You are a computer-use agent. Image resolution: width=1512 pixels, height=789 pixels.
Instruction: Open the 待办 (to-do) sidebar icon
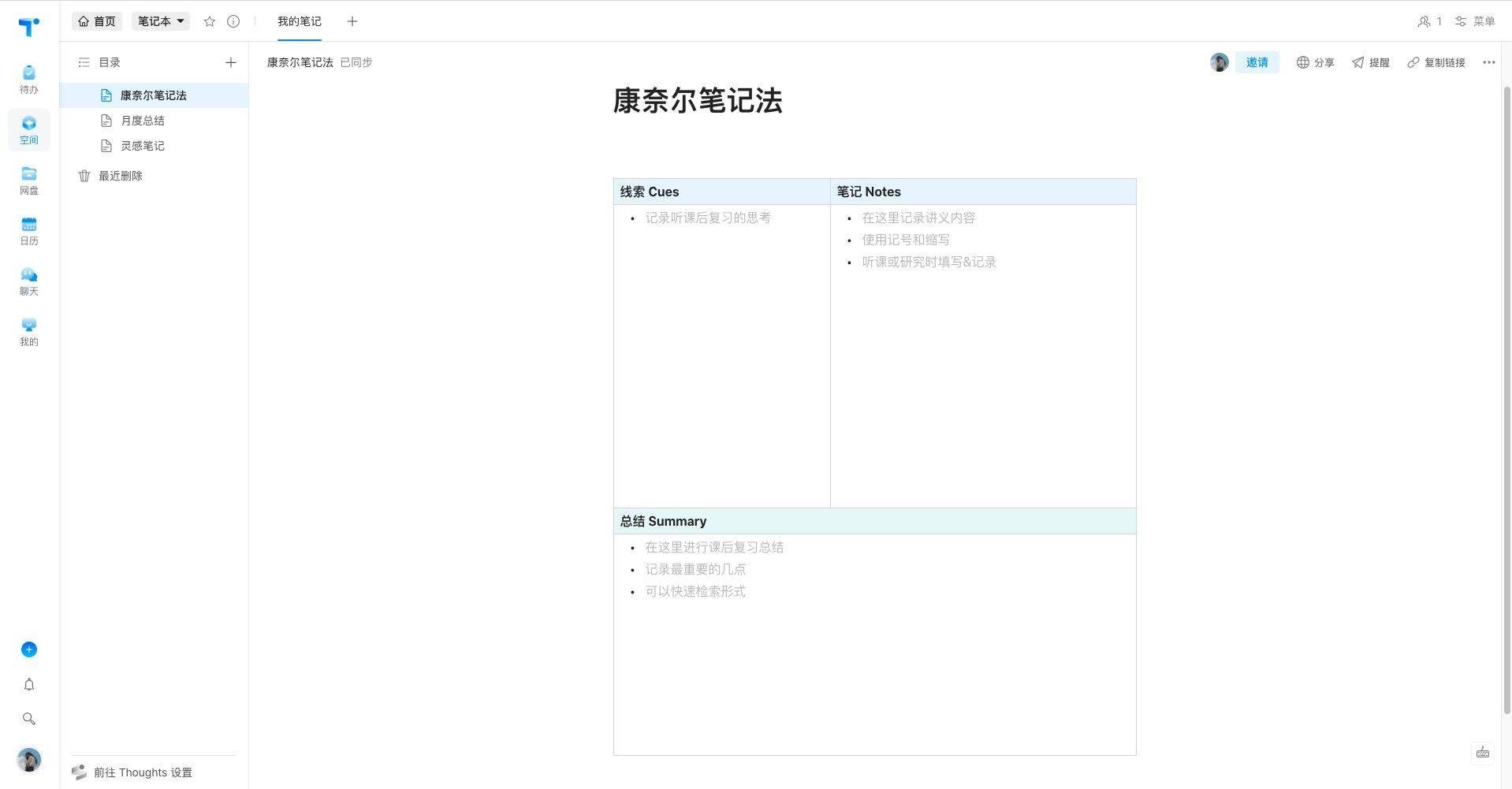[x=29, y=79]
